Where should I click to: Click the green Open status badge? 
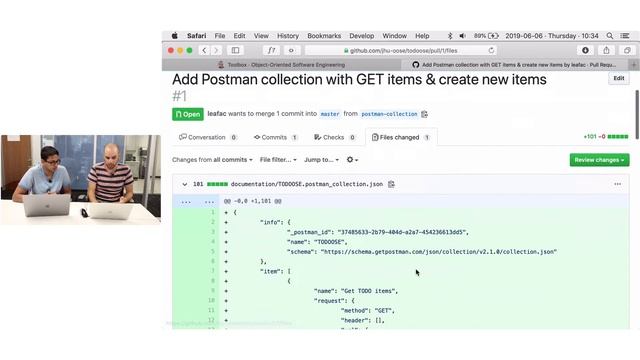pos(188,114)
